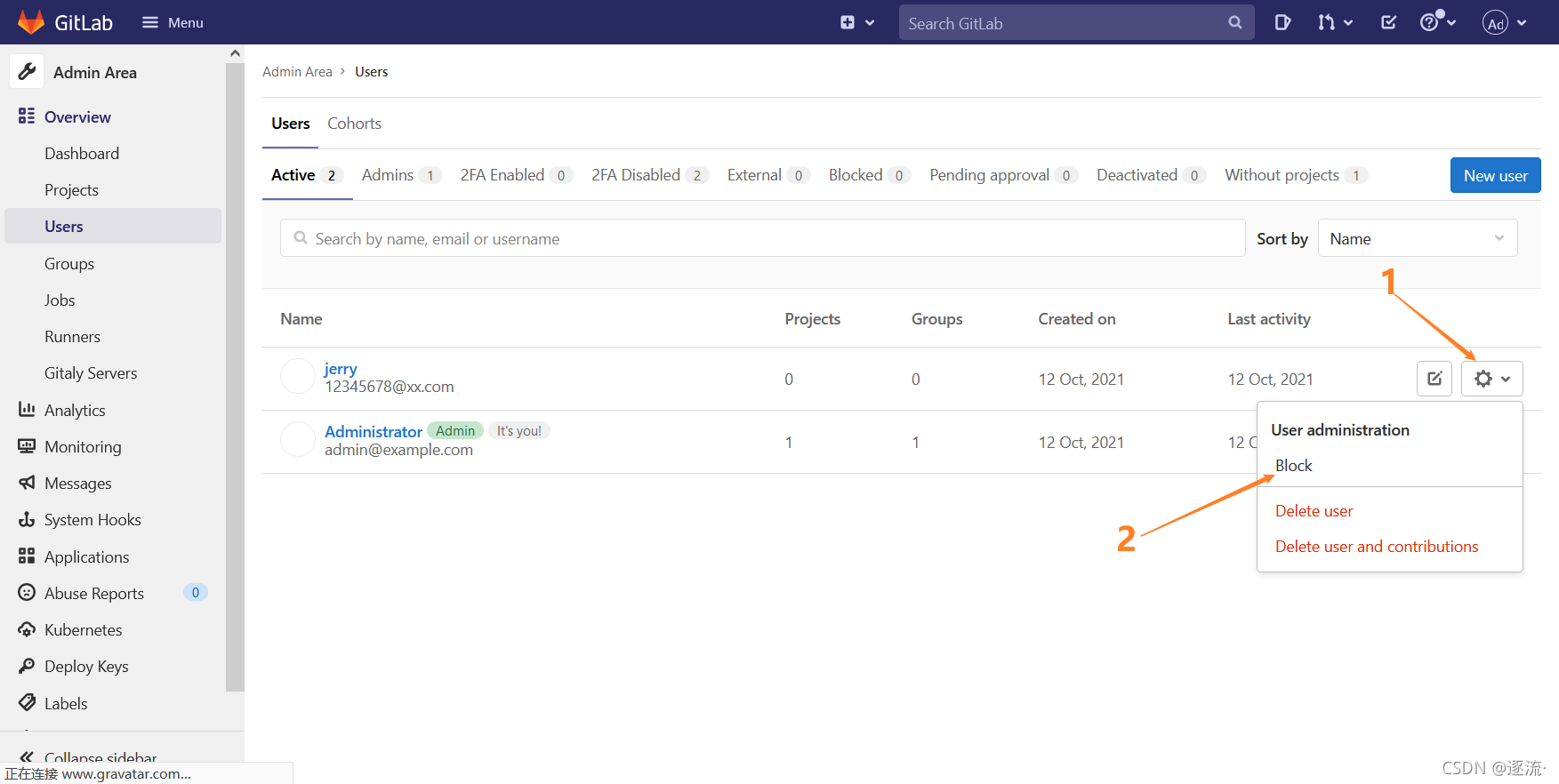Open Groups in the sidebar
The image size is (1559, 784).
tap(69, 264)
